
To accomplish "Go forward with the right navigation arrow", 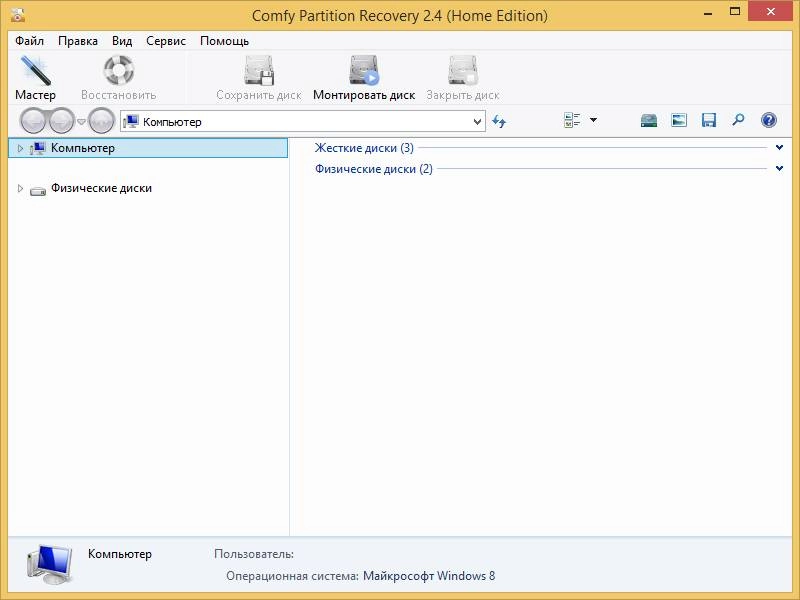I will [62, 121].
